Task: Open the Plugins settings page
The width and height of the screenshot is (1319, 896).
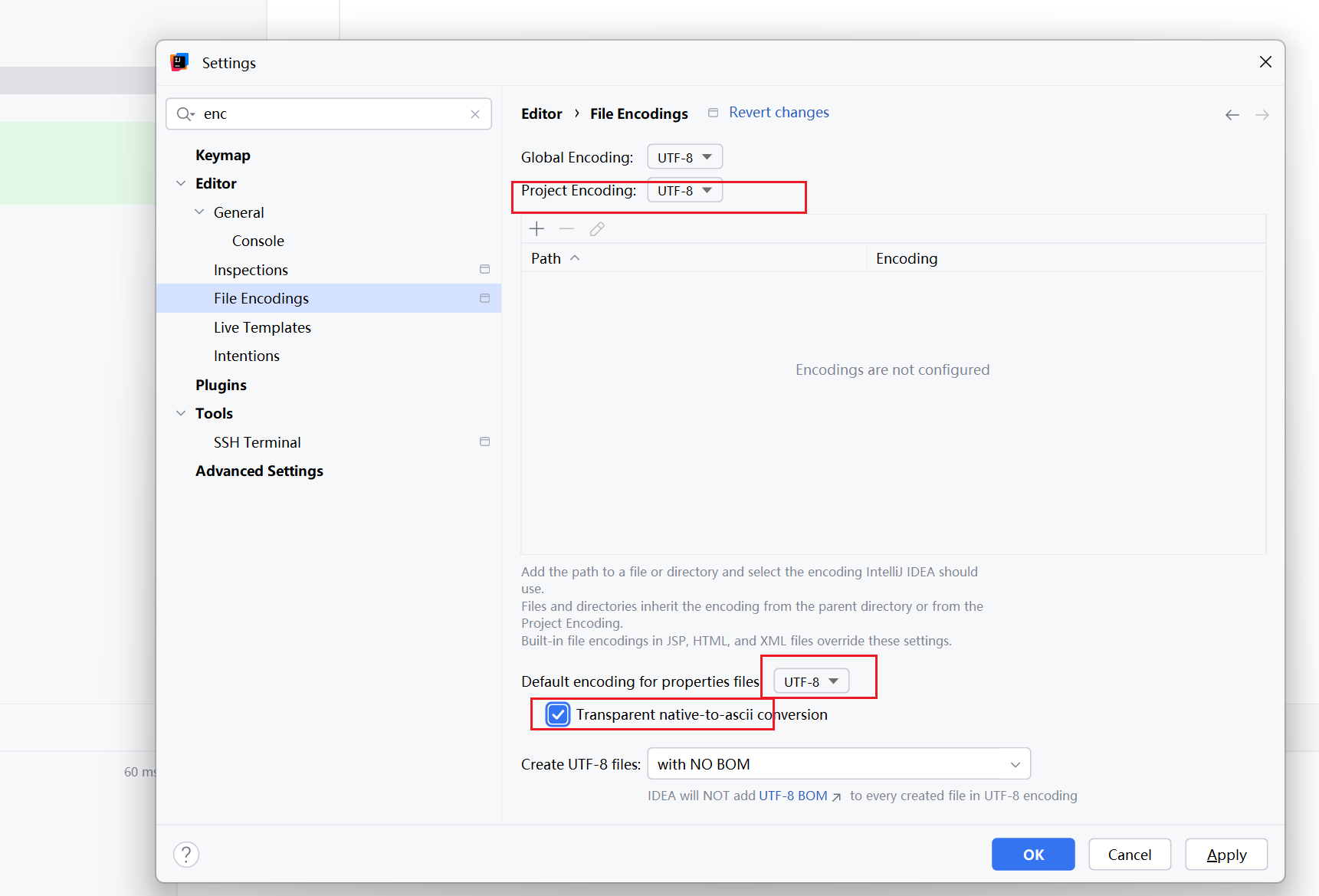Action: click(221, 384)
